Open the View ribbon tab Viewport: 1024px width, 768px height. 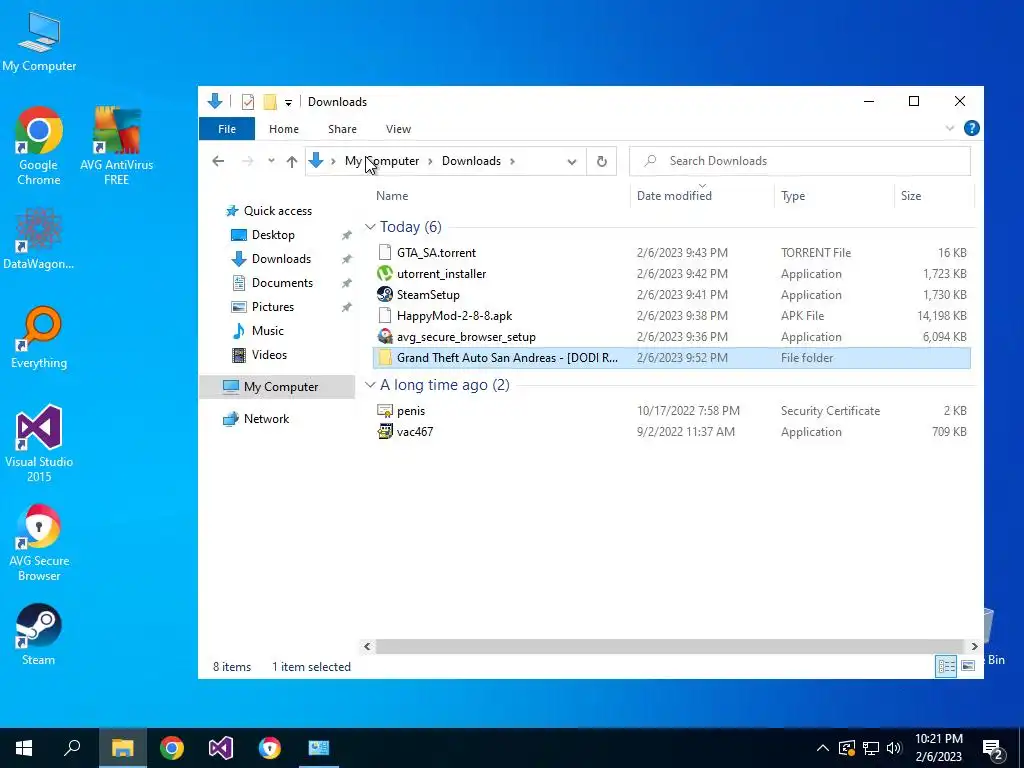[x=398, y=129]
